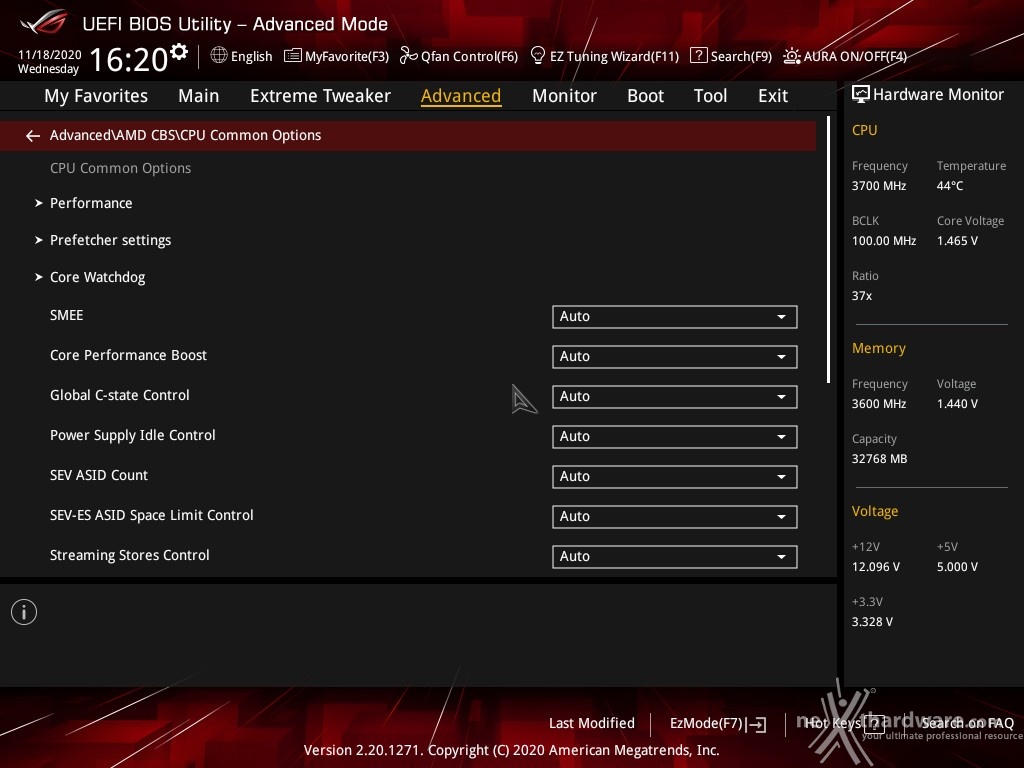Click the +12V reading 12.096 V
The width and height of the screenshot is (1024, 768).
point(875,567)
